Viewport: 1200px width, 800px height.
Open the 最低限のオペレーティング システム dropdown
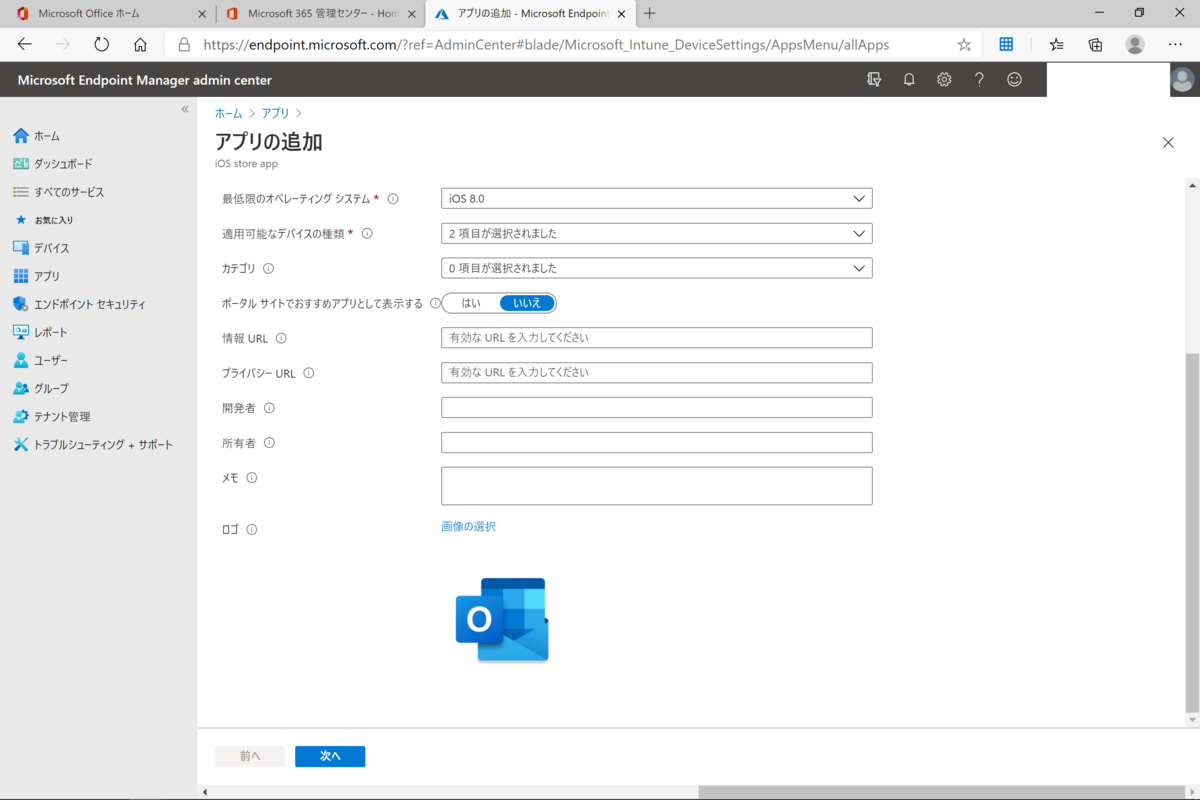point(656,198)
